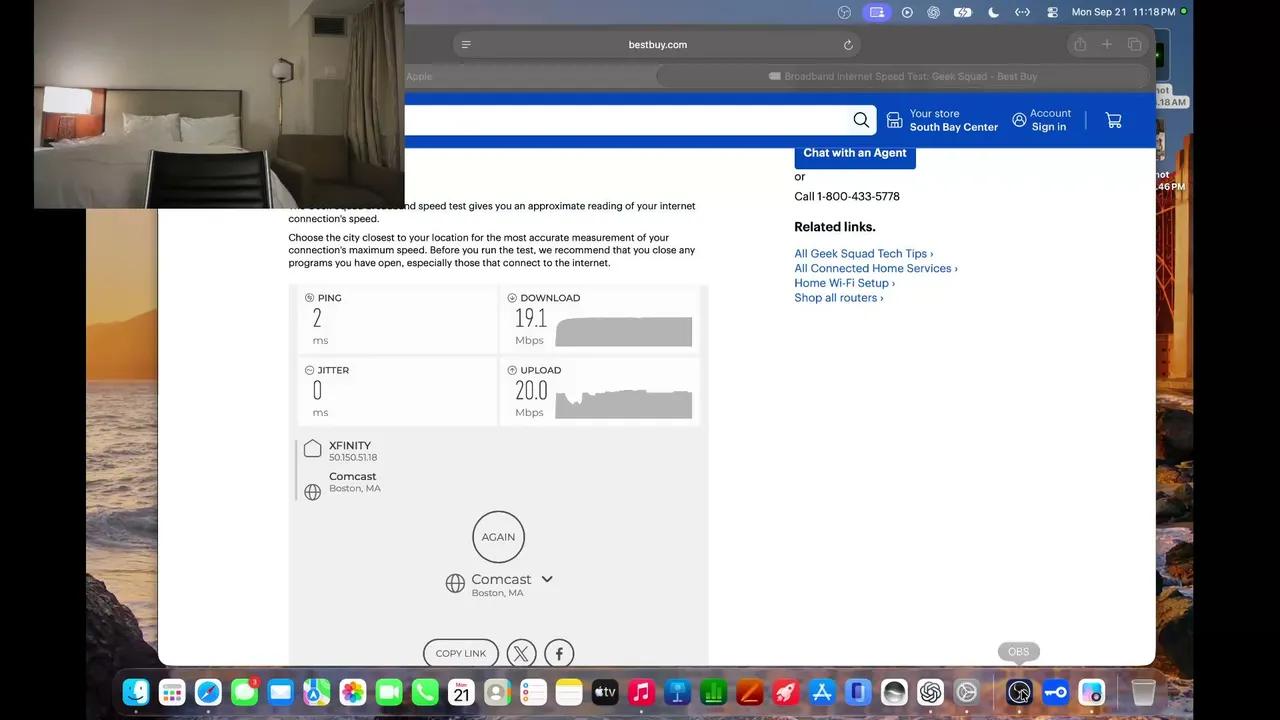Open the Best Buy shopping cart

tap(1113, 120)
